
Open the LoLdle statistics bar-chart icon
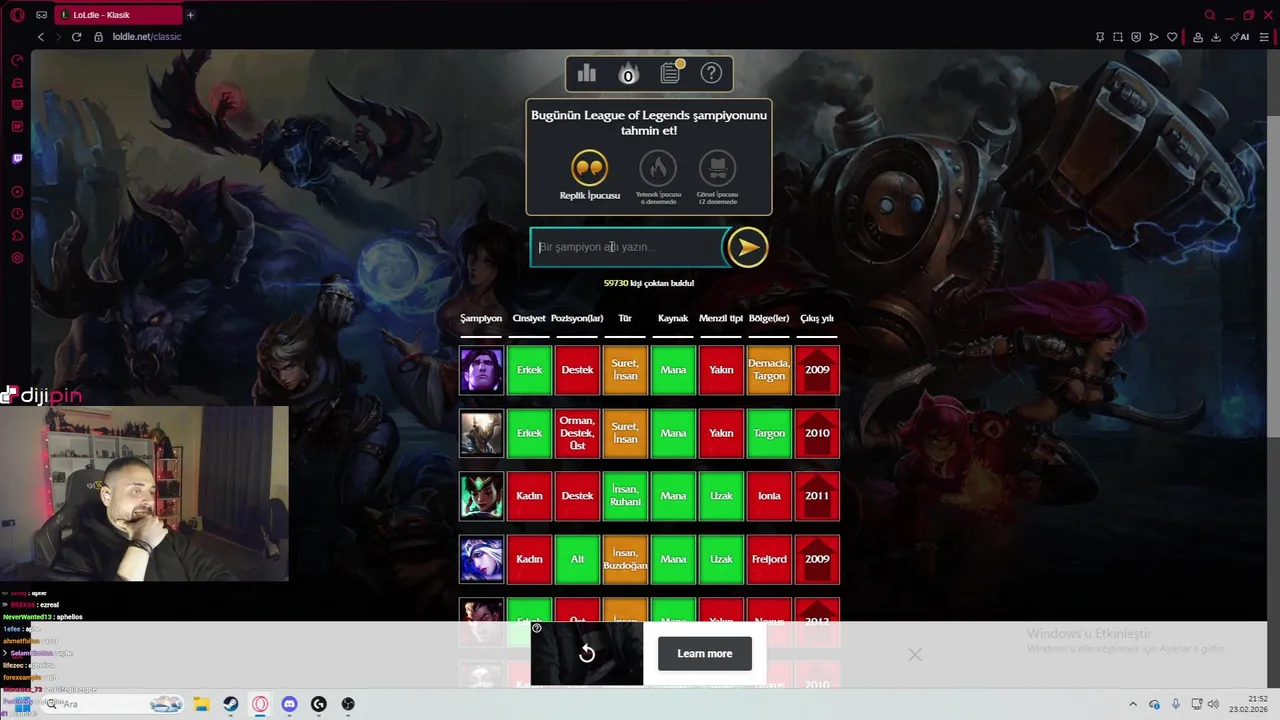click(x=587, y=73)
